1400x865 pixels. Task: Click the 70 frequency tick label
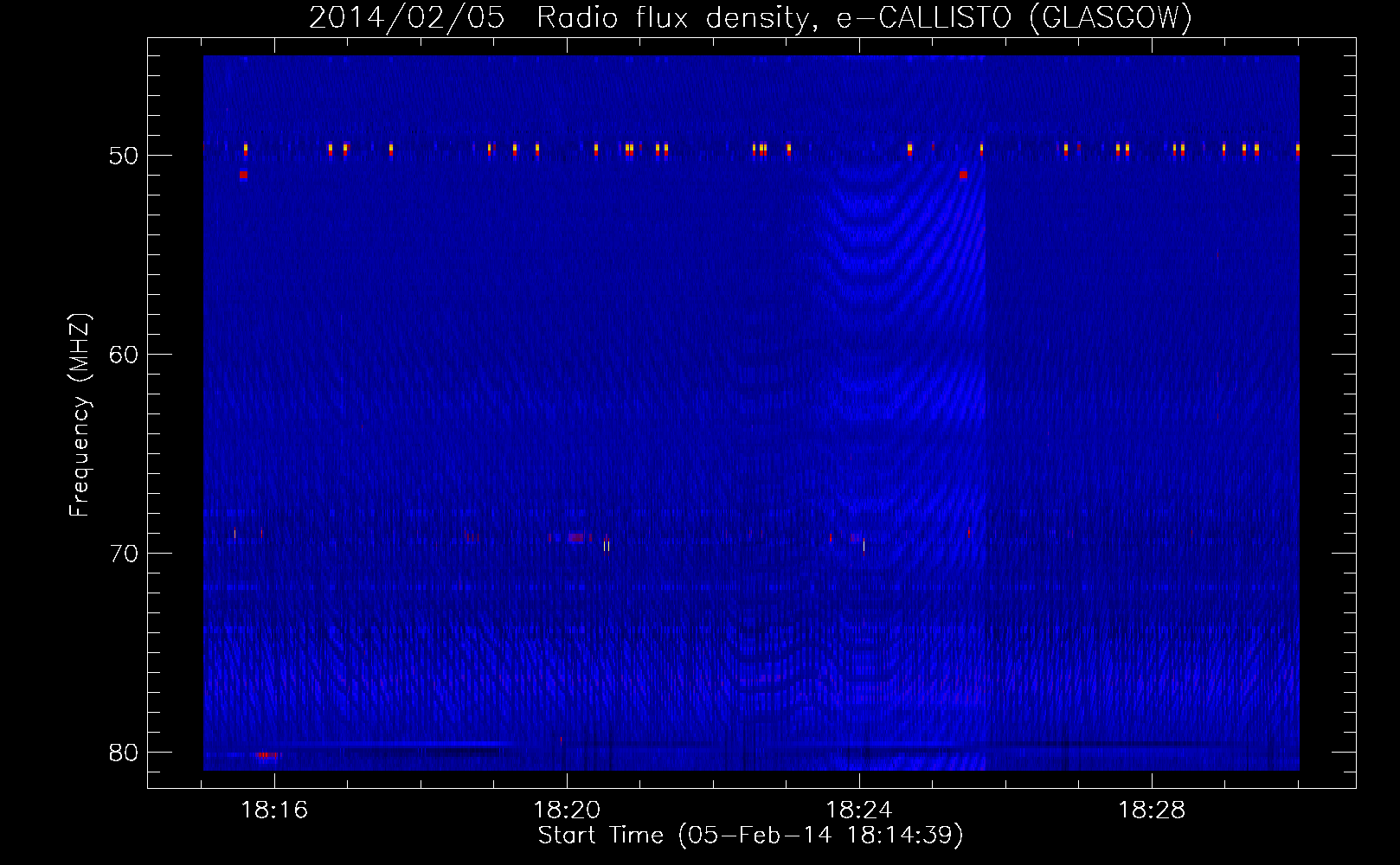point(124,554)
